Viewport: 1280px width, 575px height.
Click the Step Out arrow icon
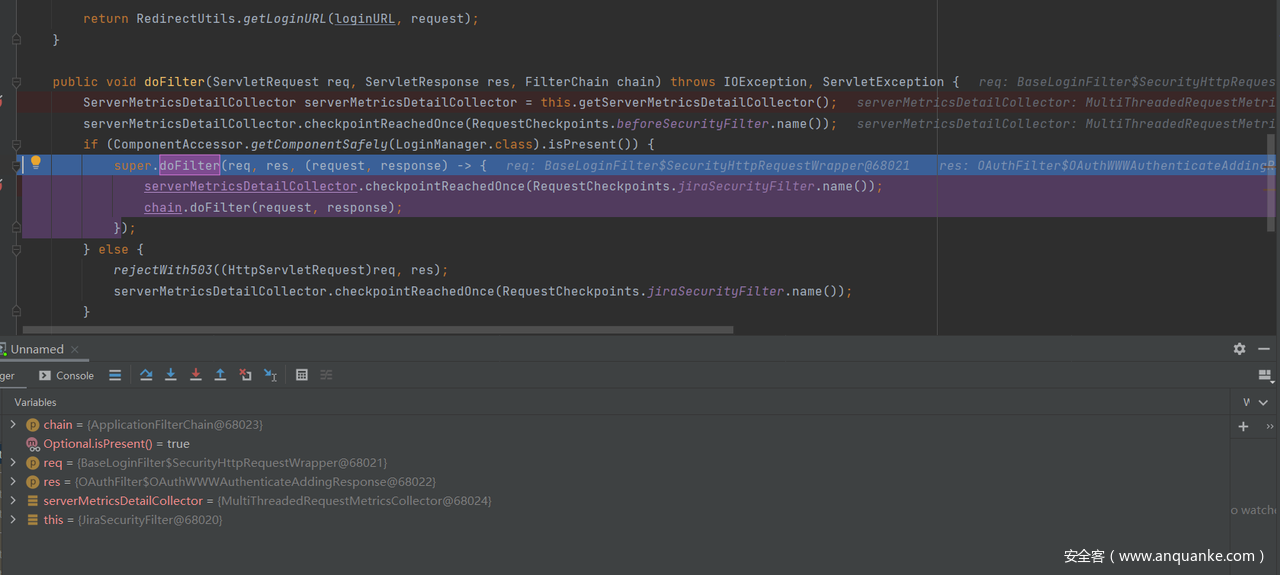(220, 375)
